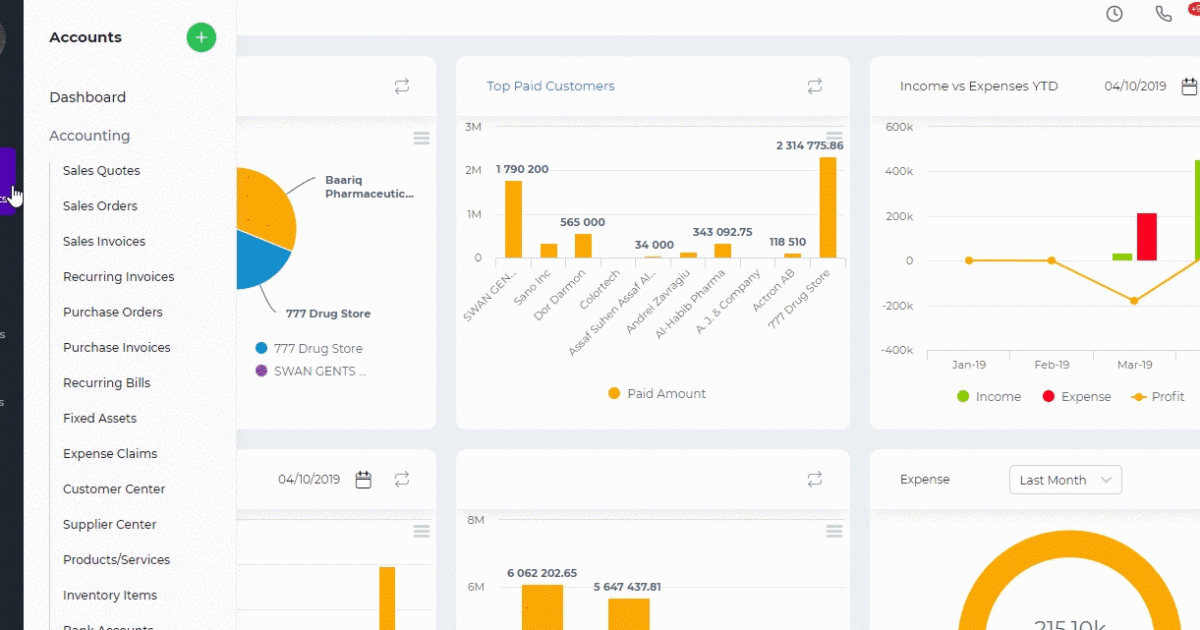Click the green plus button beside Accounts

201,38
